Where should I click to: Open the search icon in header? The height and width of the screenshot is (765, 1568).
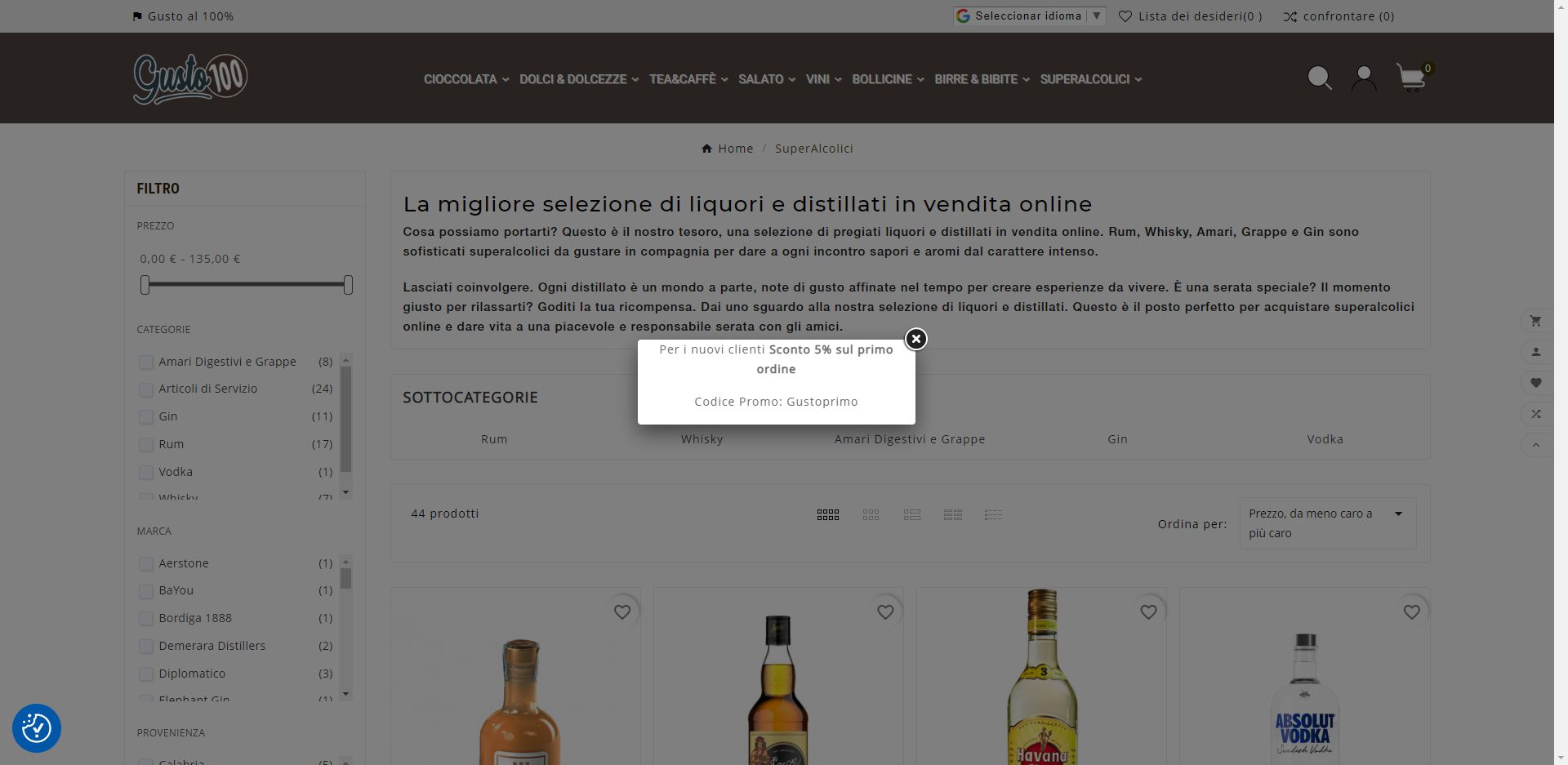1320,78
